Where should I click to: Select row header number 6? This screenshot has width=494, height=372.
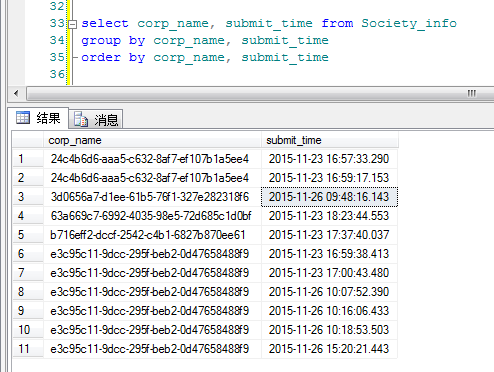pos(28,254)
